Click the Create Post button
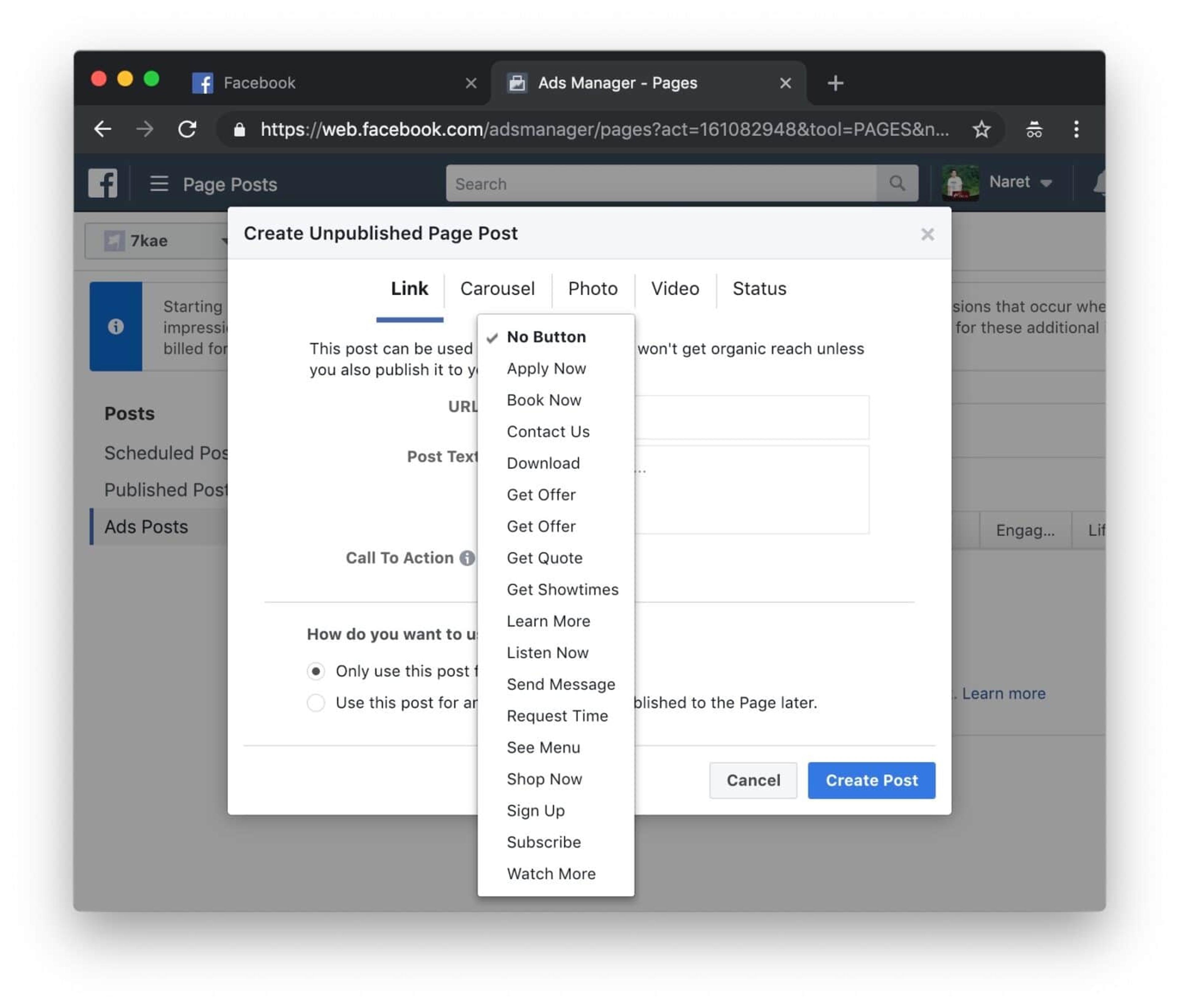The image size is (1179, 1008). (871, 780)
